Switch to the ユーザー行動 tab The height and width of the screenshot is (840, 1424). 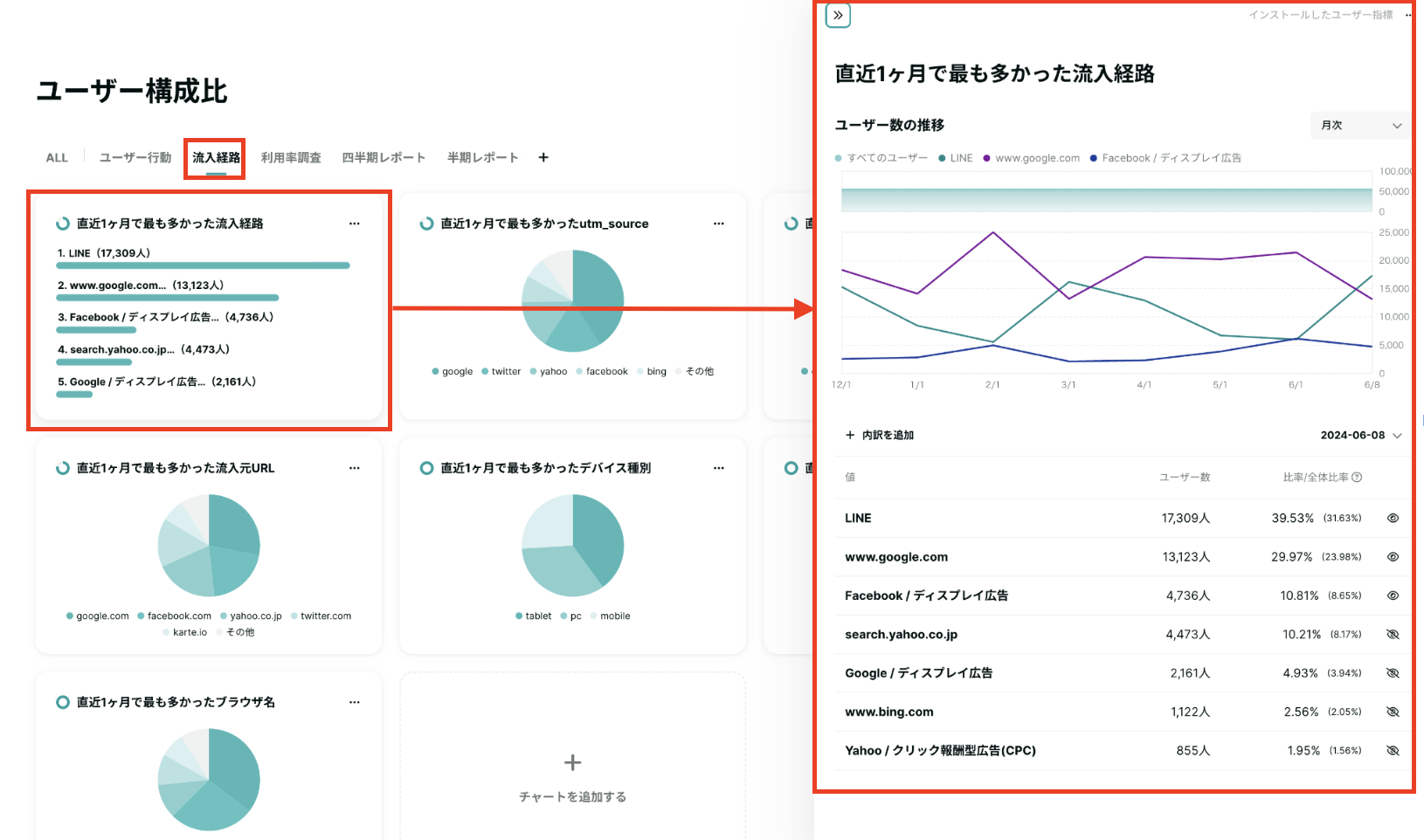click(135, 157)
